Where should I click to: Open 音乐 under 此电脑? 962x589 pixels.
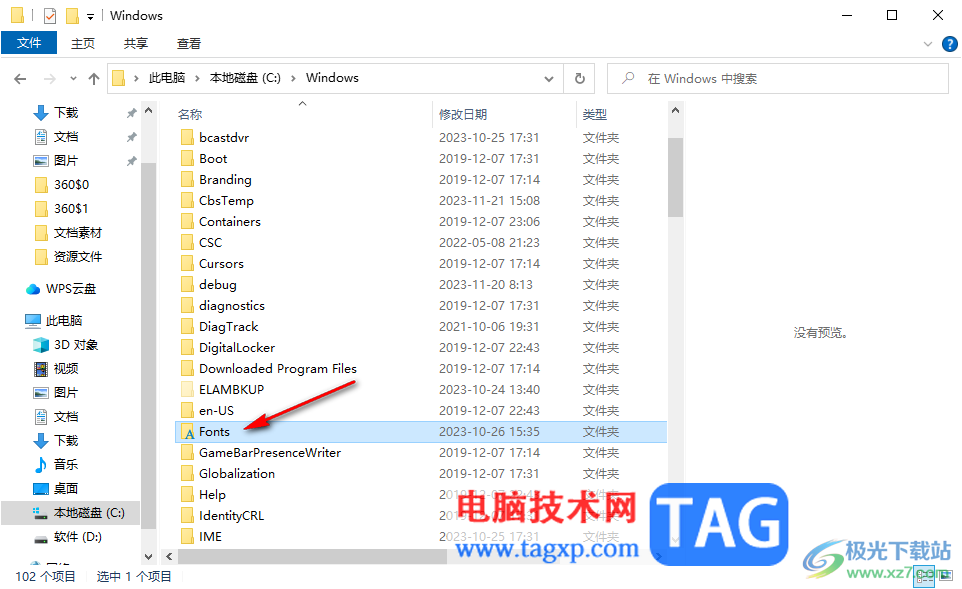tap(66, 464)
